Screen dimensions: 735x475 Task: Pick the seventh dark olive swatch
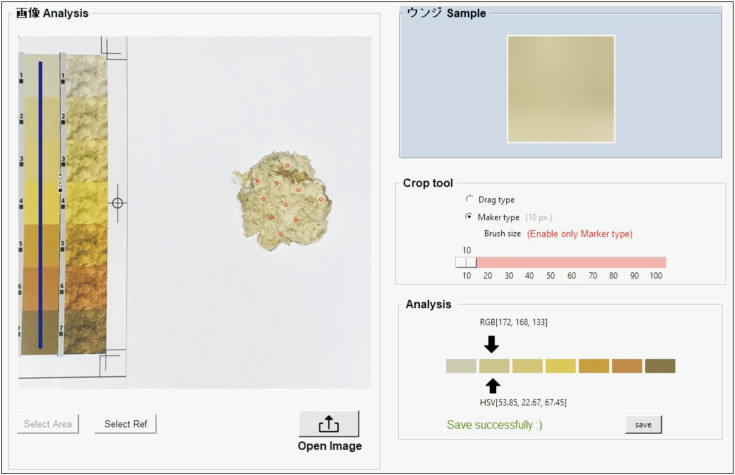[x=660, y=366]
